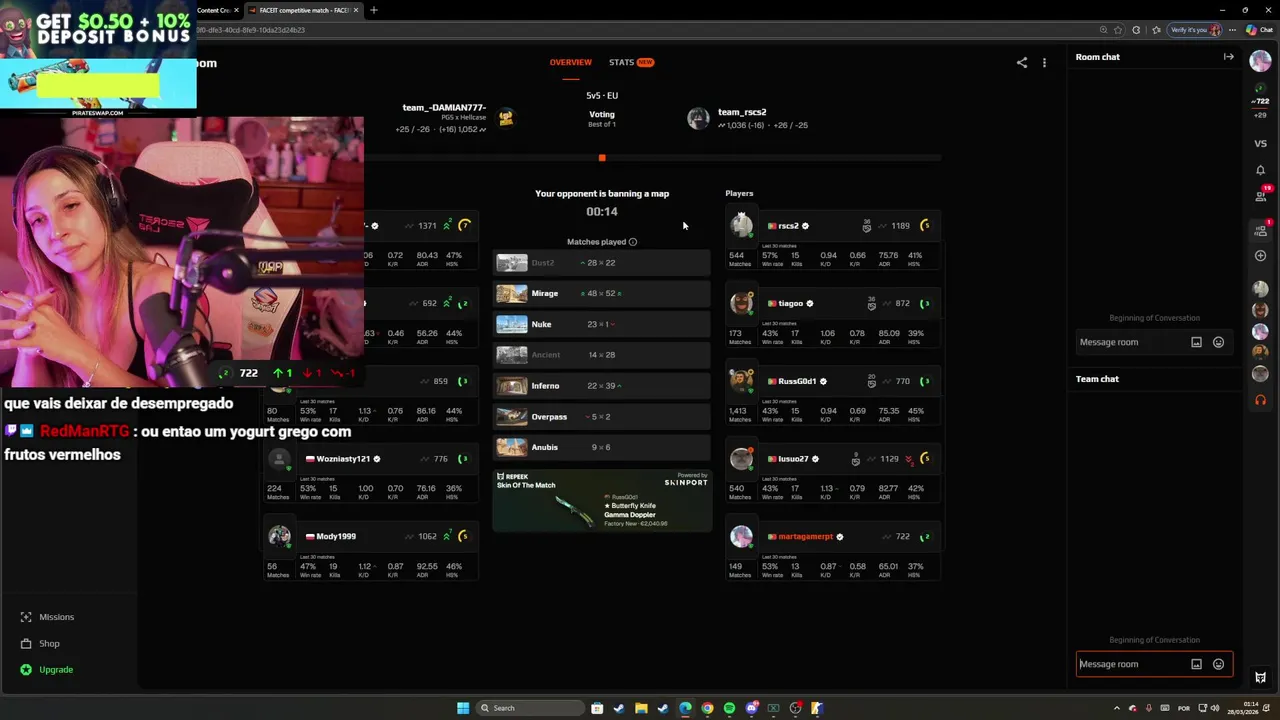Screen dimensions: 1280x720
Task: Open player martagamerpt profile
Action: 805,537
